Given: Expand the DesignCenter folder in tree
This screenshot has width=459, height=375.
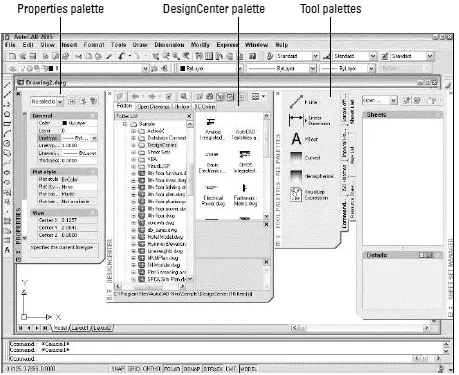Looking at the screenshot, I should [133, 145].
